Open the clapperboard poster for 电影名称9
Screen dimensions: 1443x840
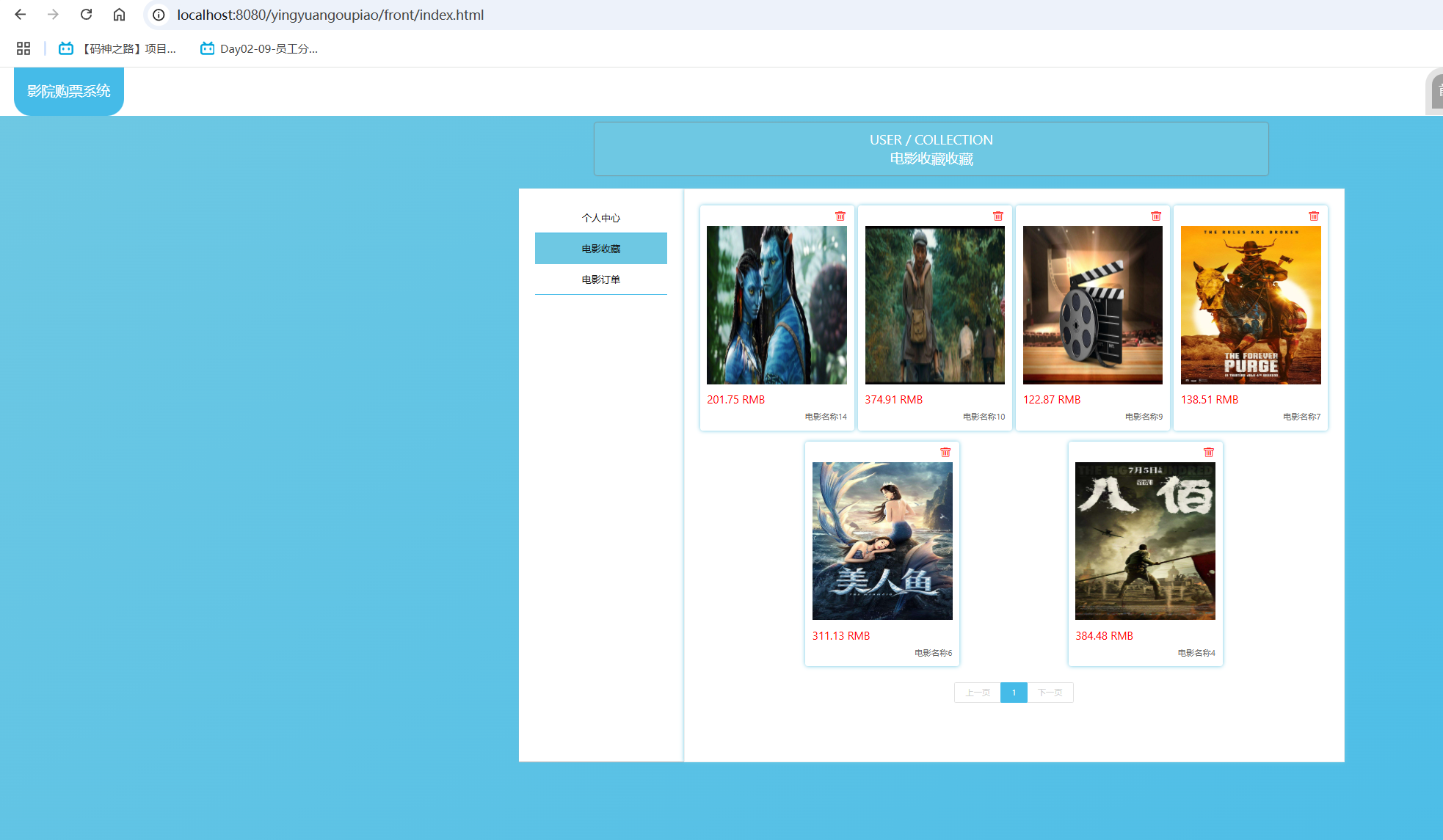click(x=1093, y=305)
